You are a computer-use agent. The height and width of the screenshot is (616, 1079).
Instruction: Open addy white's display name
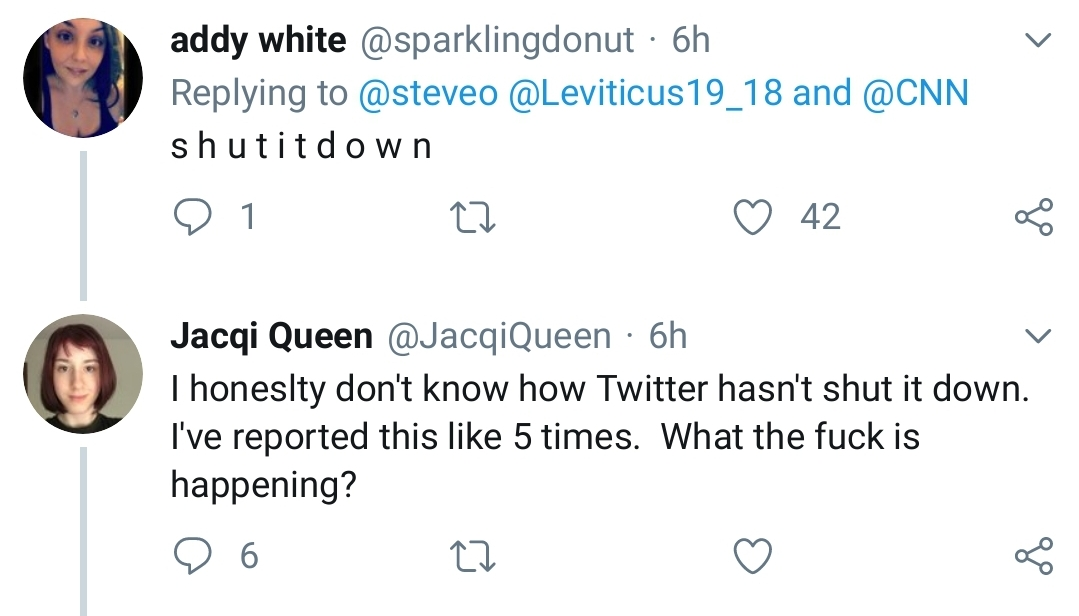[258, 40]
